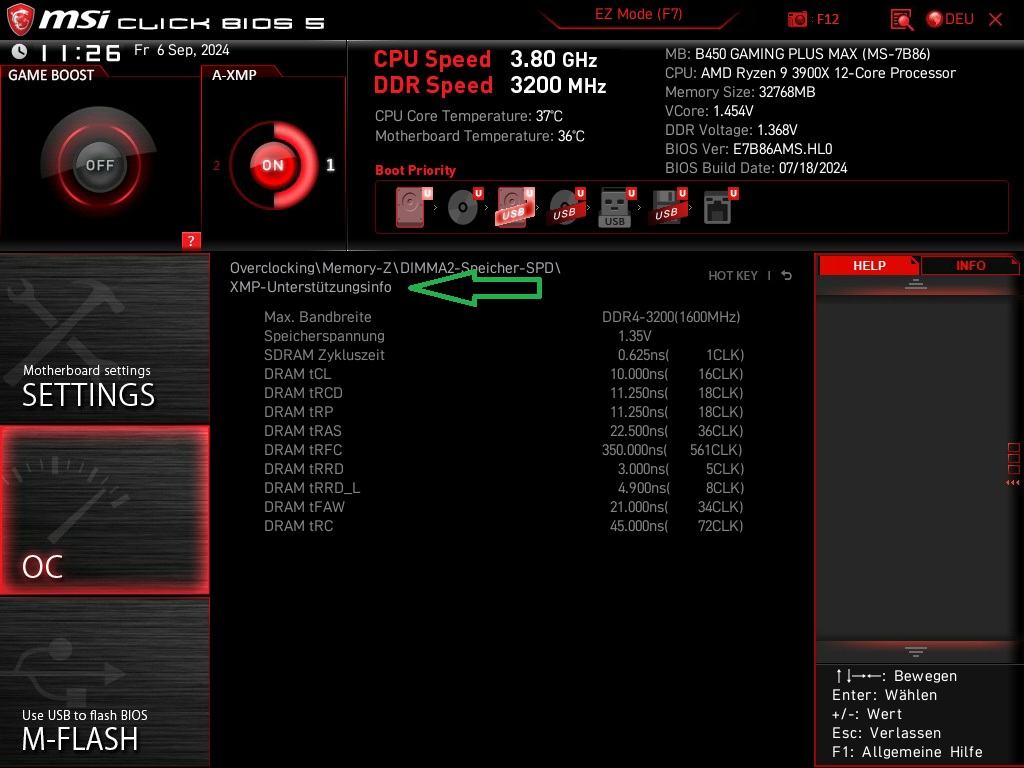
Task: Select the DRAM tRP row
Action: (503, 411)
